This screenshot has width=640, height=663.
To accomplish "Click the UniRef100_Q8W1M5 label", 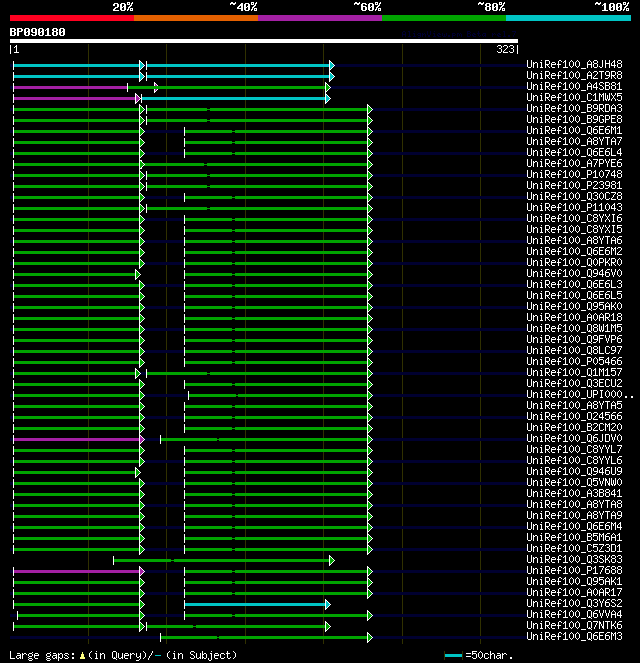I will 574,328.
